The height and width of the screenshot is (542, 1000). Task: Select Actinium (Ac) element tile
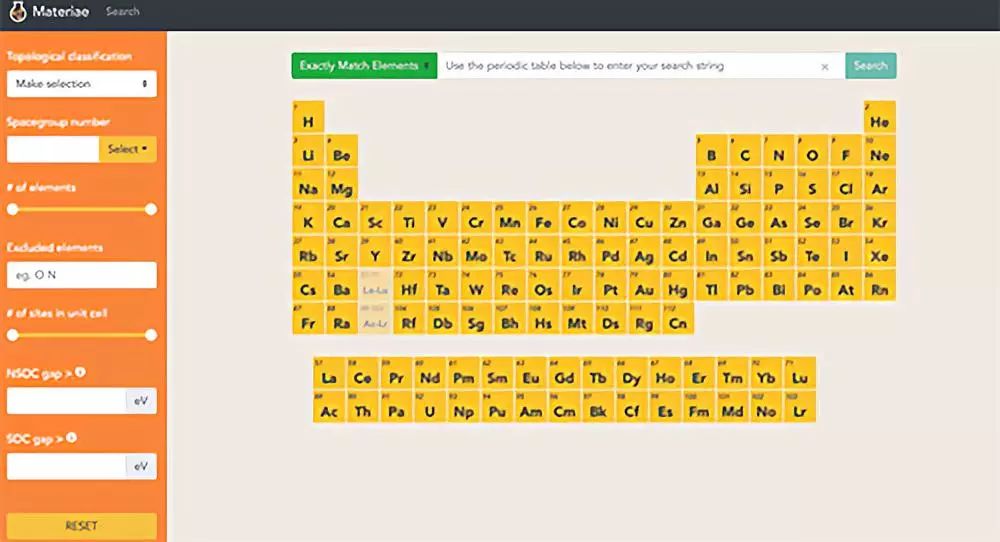pyautogui.click(x=328, y=406)
